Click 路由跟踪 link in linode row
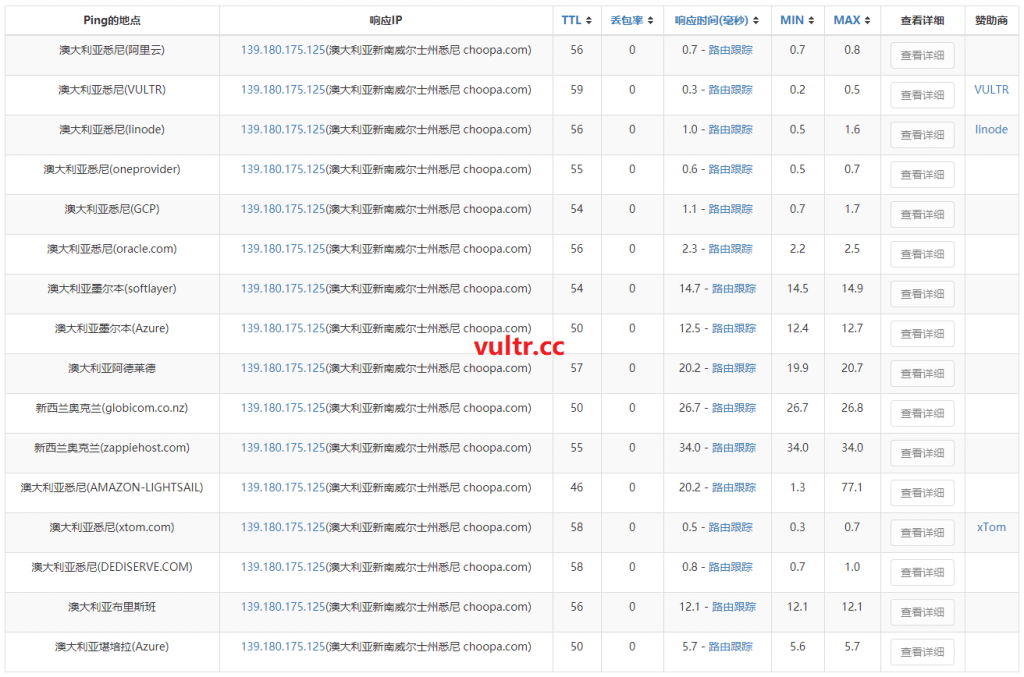 pyautogui.click(x=730, y=129)
